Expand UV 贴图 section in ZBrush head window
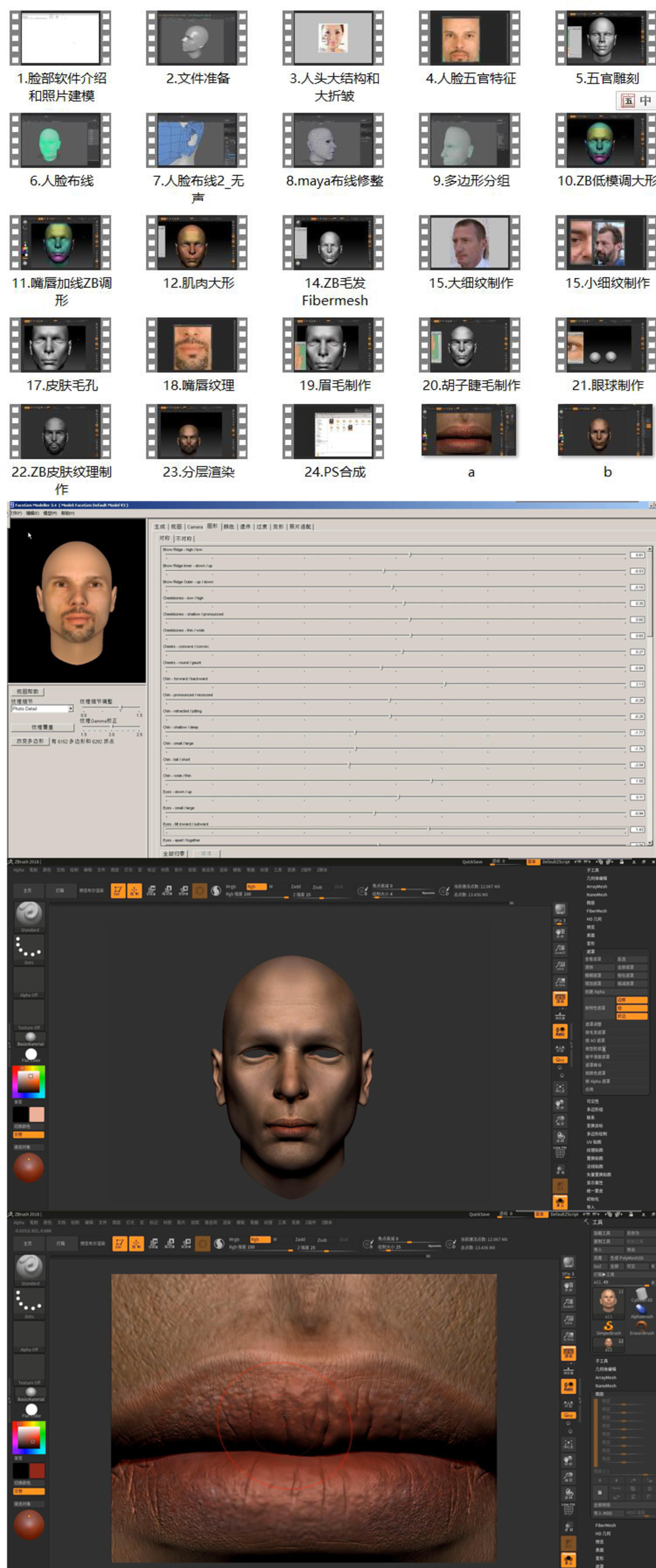The height and width of the screenshot is (1568, 656). [x=593, y=1143]
